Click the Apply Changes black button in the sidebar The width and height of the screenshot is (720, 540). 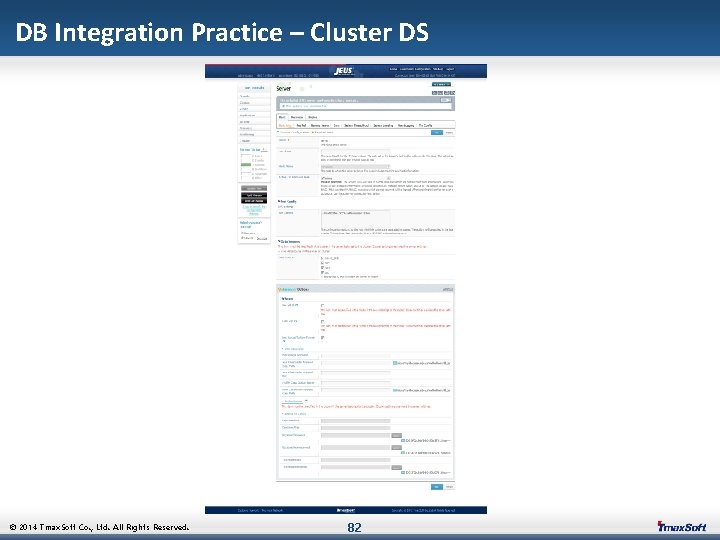click(x=254, y=195)
